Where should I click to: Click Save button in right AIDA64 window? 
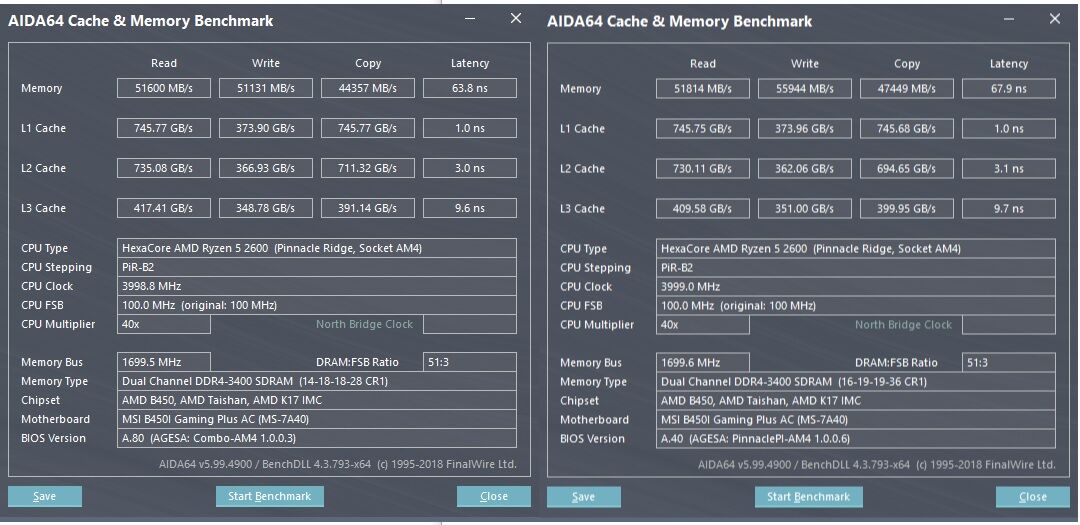pos(584,497)
